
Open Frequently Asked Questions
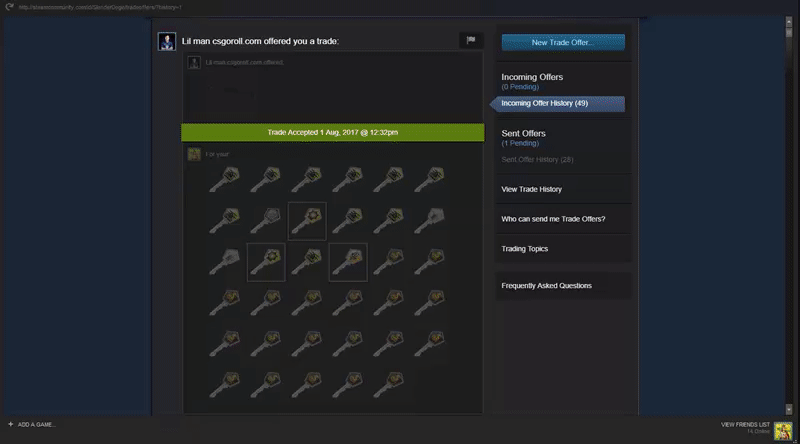click(x=546, y=286)
